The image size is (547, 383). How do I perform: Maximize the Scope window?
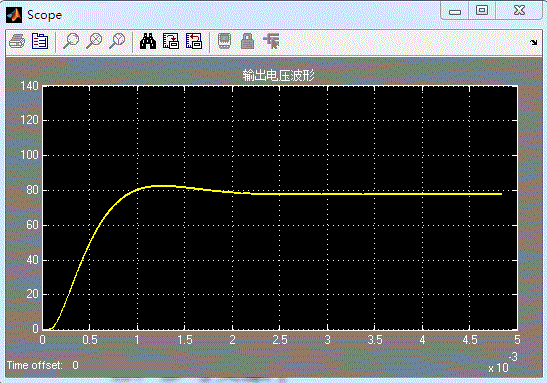coord(482,10)
